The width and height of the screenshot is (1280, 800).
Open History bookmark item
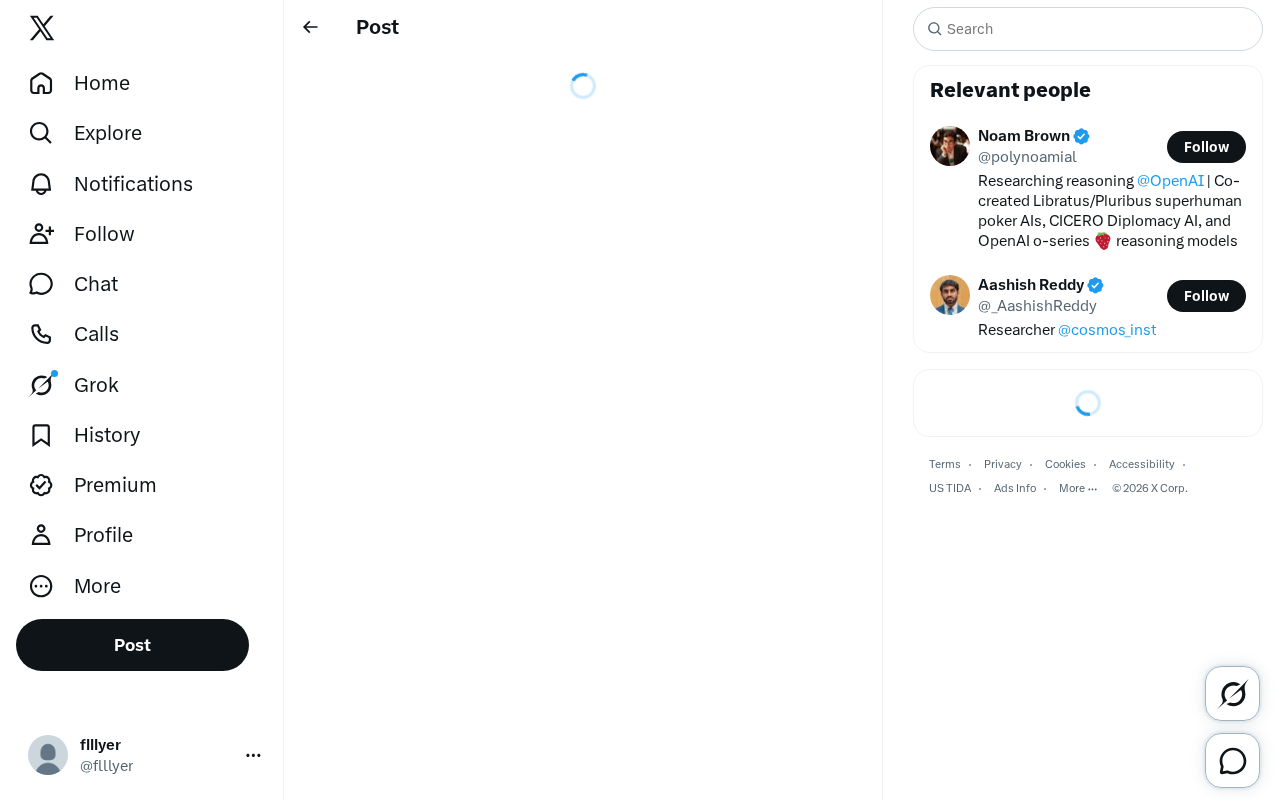[84, 435]
